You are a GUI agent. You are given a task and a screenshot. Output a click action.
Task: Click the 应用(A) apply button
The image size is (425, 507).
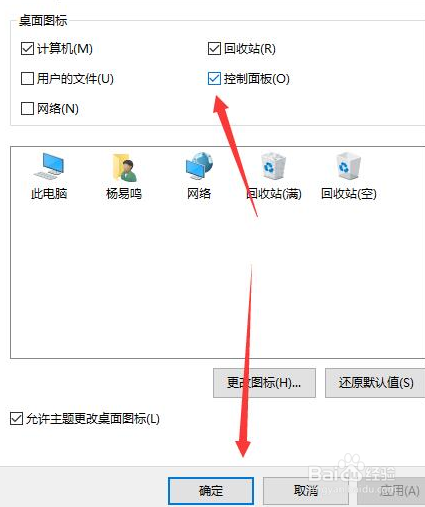point(391,491)
